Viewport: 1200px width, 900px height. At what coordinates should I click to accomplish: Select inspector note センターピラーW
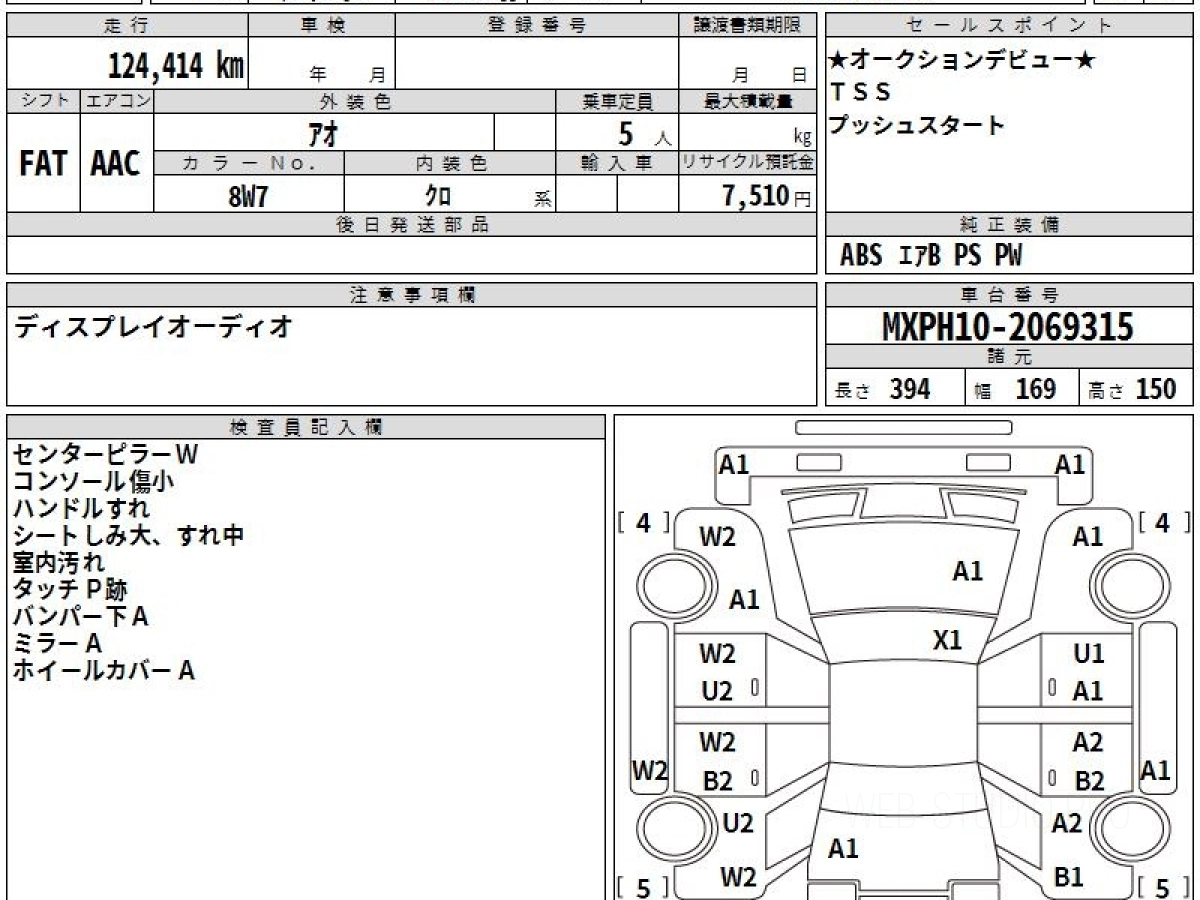pos(106,454)
